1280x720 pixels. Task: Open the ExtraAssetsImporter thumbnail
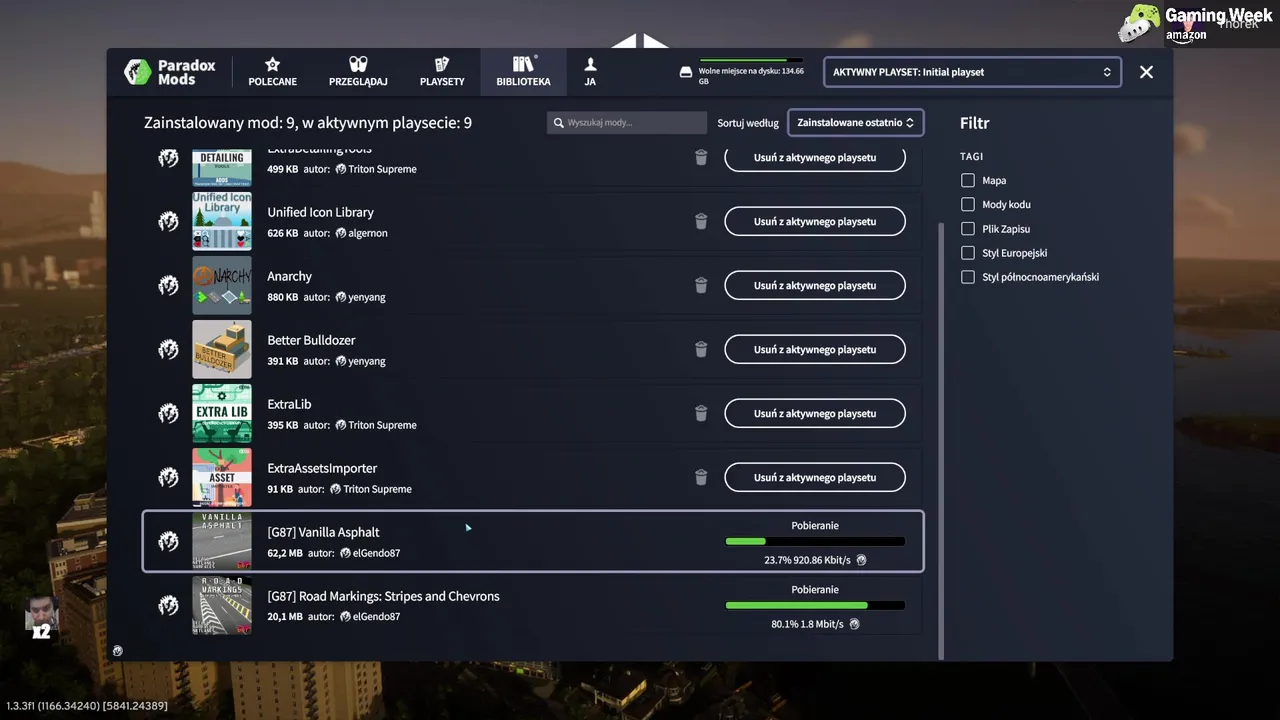tap(222, 477)
